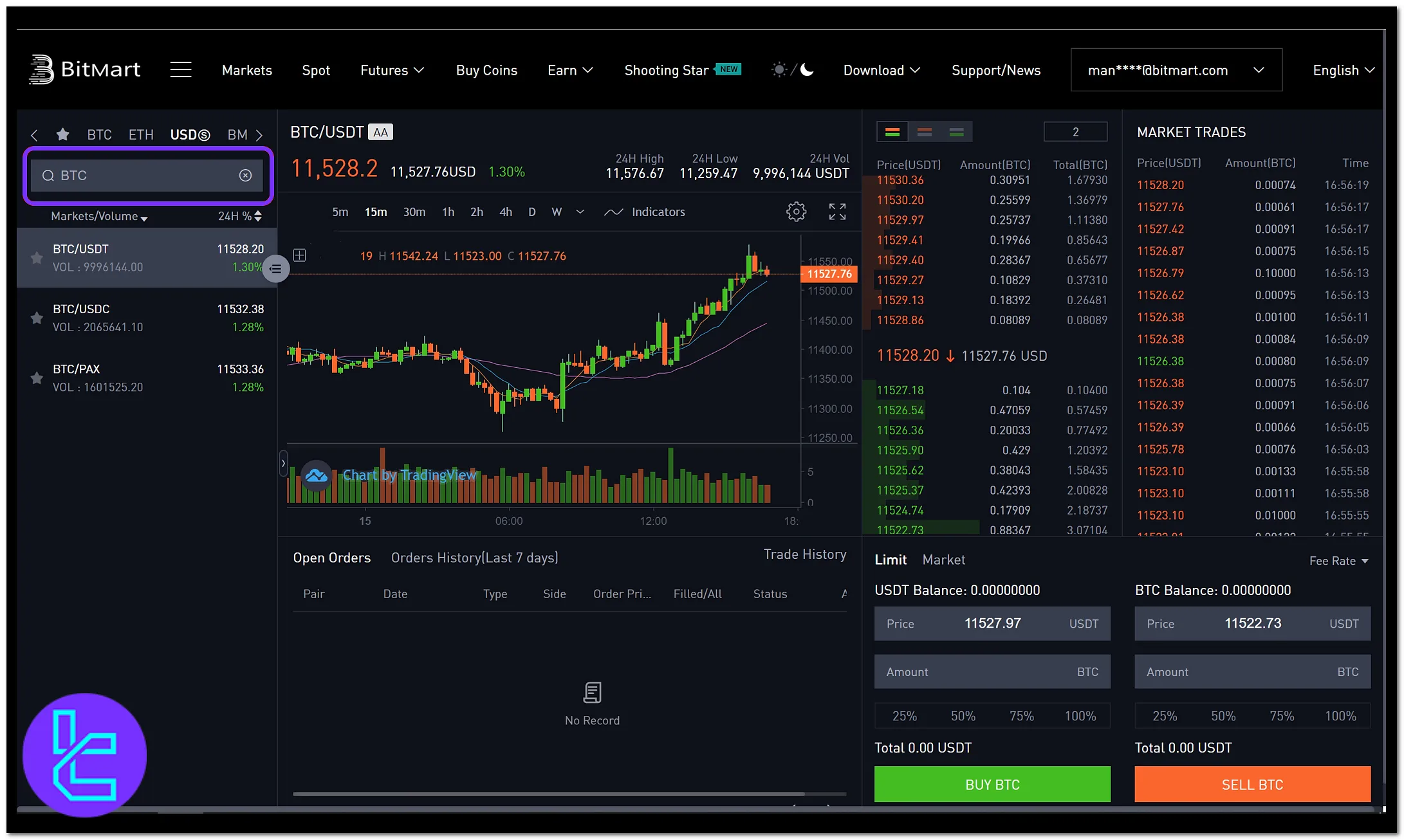Switch to Market order type

tap(943, 560)
